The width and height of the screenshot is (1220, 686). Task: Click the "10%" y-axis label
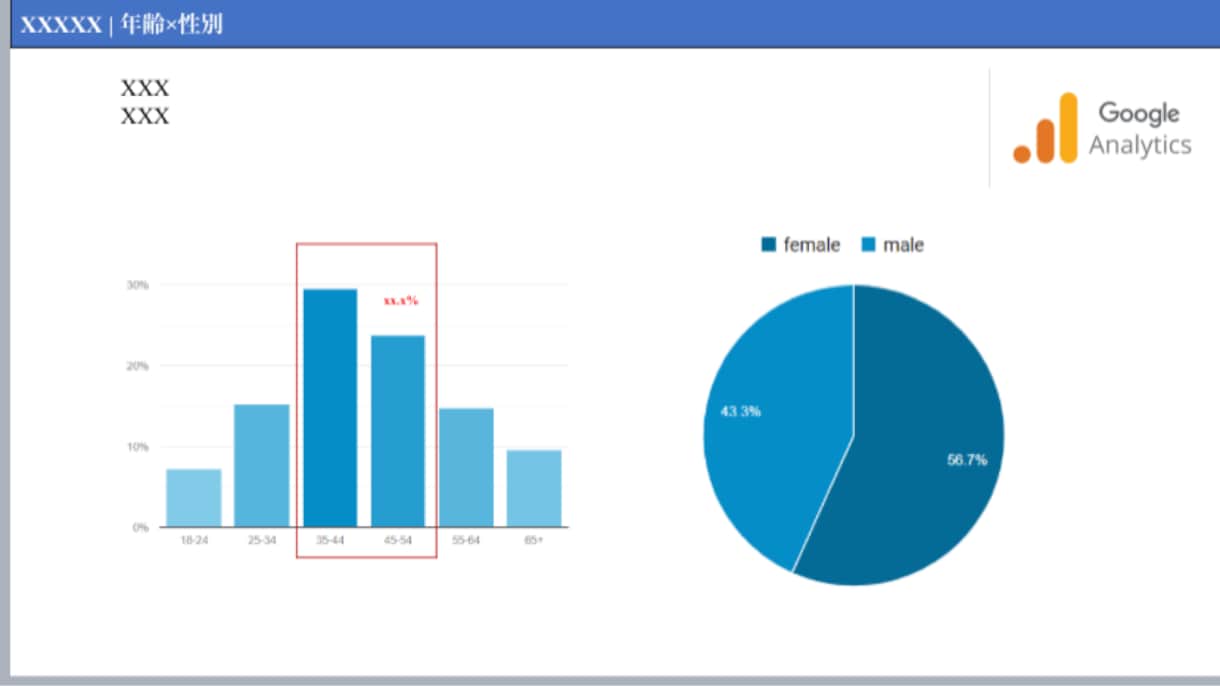[x=137, y=447]
